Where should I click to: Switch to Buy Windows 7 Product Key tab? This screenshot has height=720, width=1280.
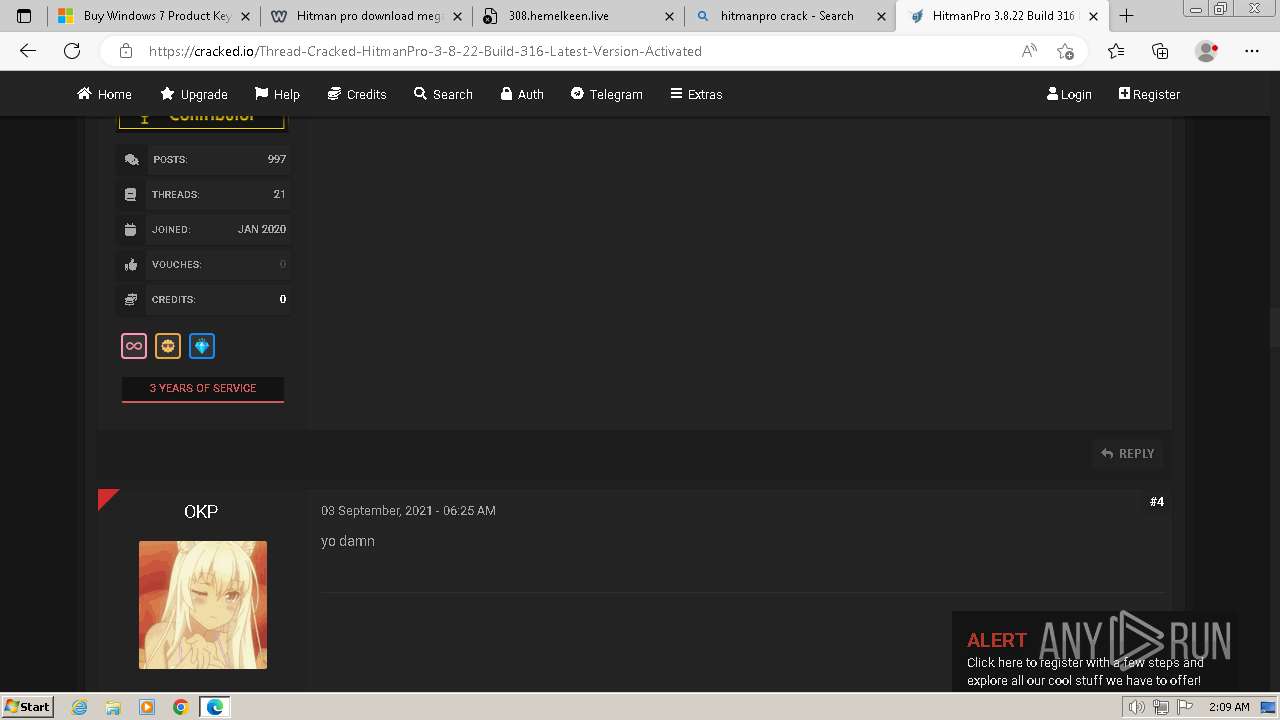152,16
